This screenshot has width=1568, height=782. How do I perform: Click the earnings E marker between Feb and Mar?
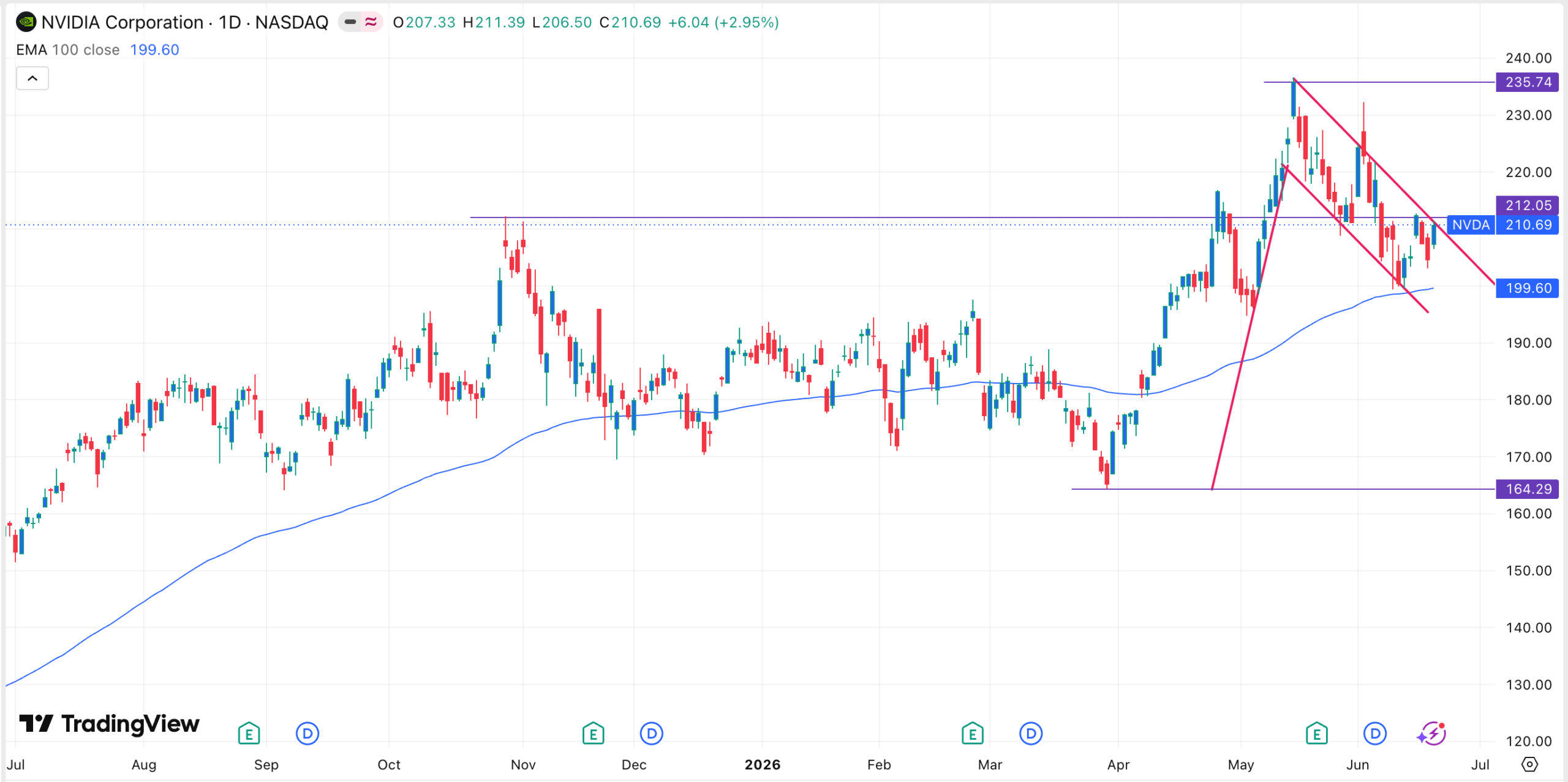click(x=973, y=734)
